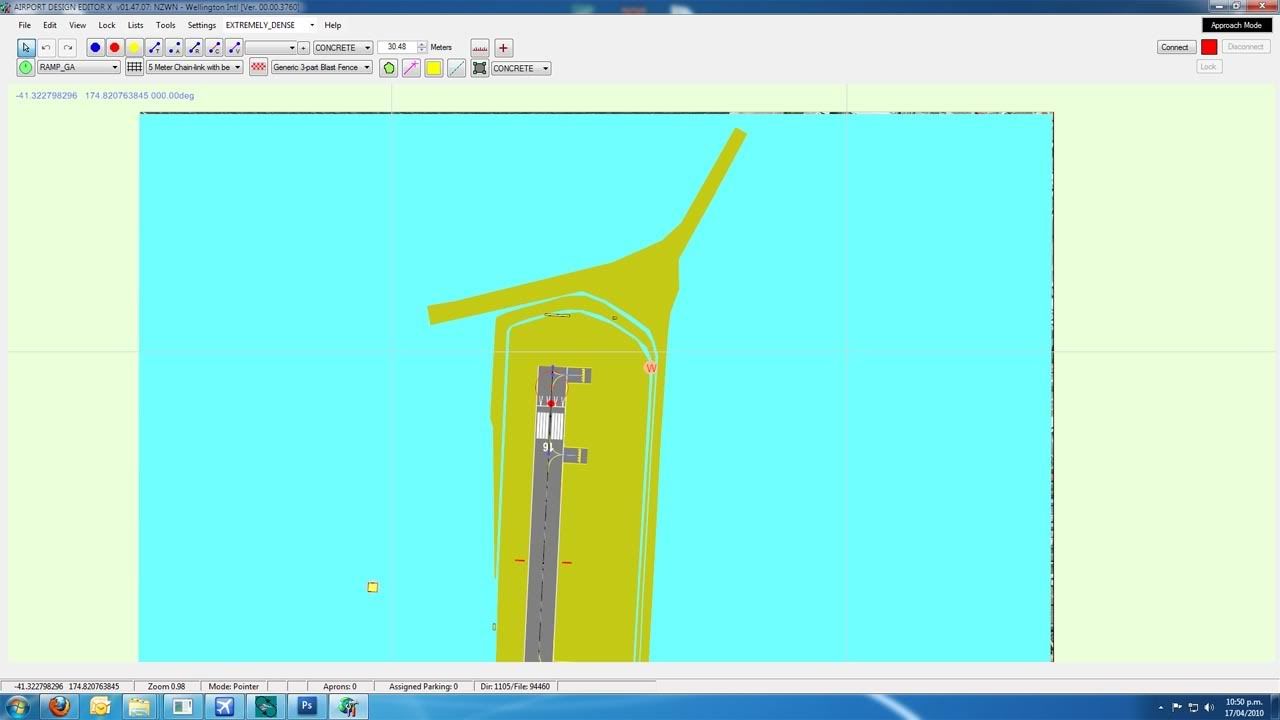Viewport: 1280px width, 720px height.
Task: Select the green polygon drawing tool
Action: (x=389, y=67)
